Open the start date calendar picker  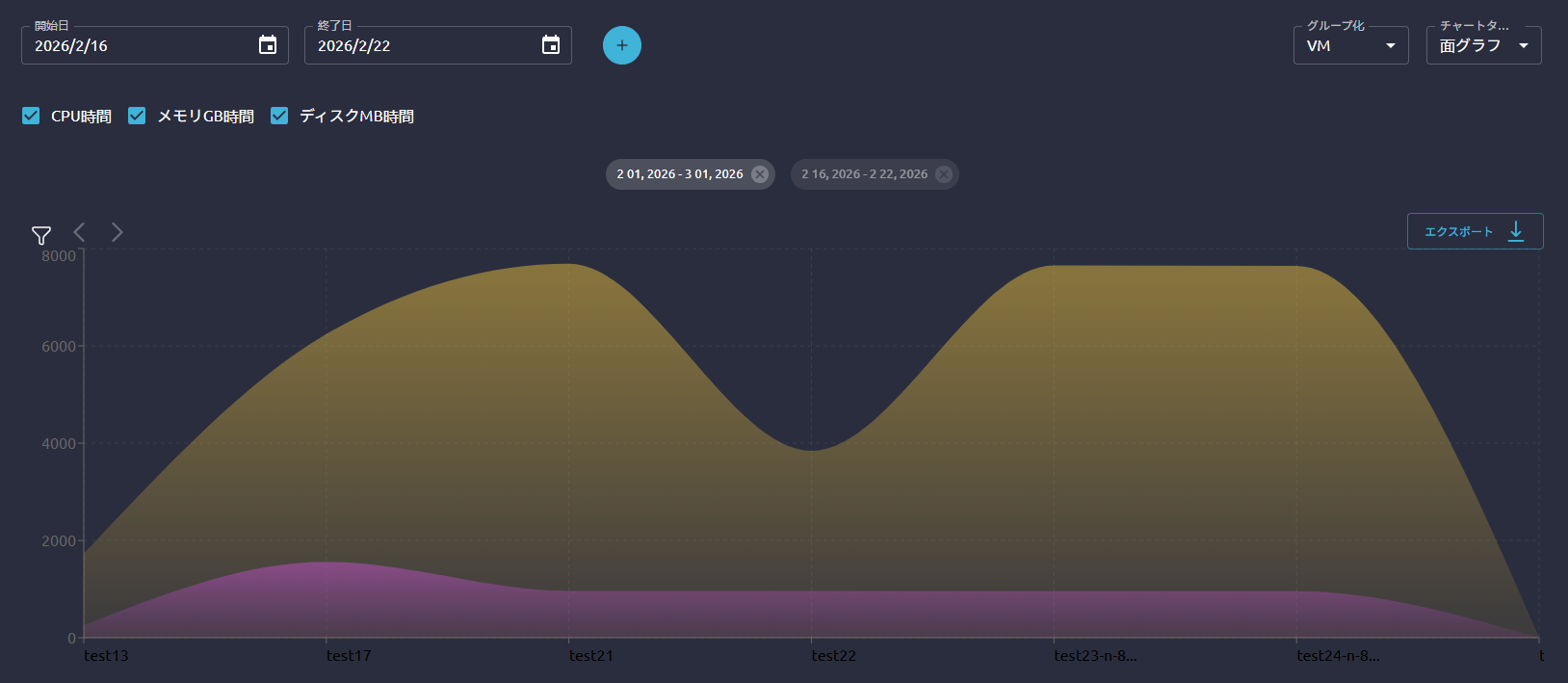268,45
